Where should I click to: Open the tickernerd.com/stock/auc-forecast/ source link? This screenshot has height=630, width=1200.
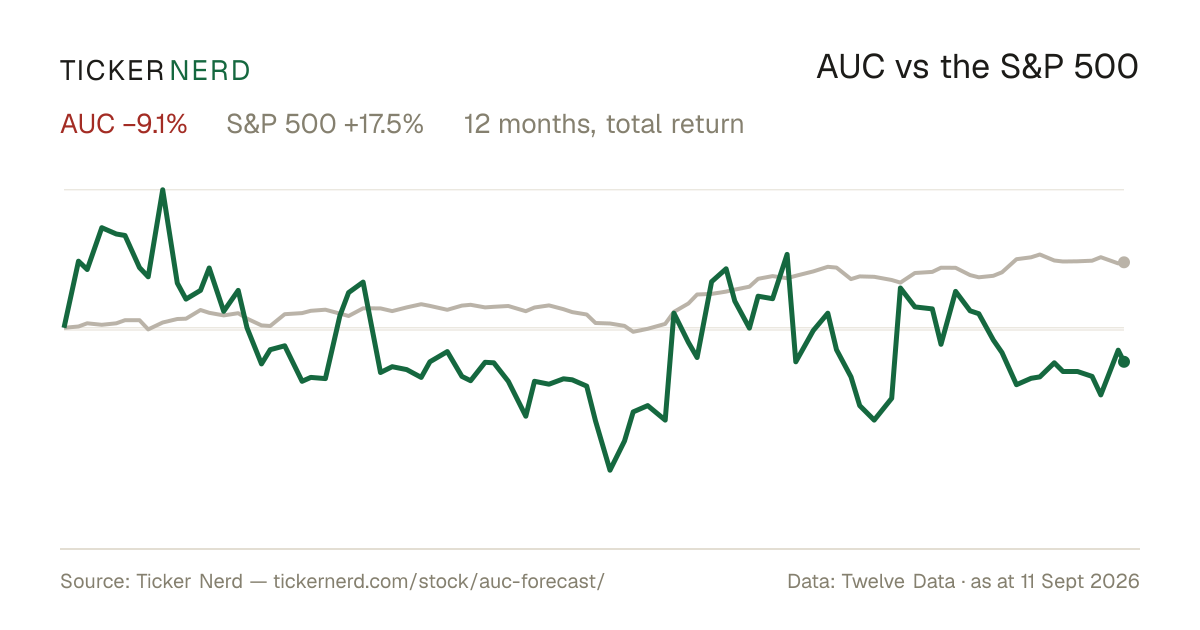[439, 581]
